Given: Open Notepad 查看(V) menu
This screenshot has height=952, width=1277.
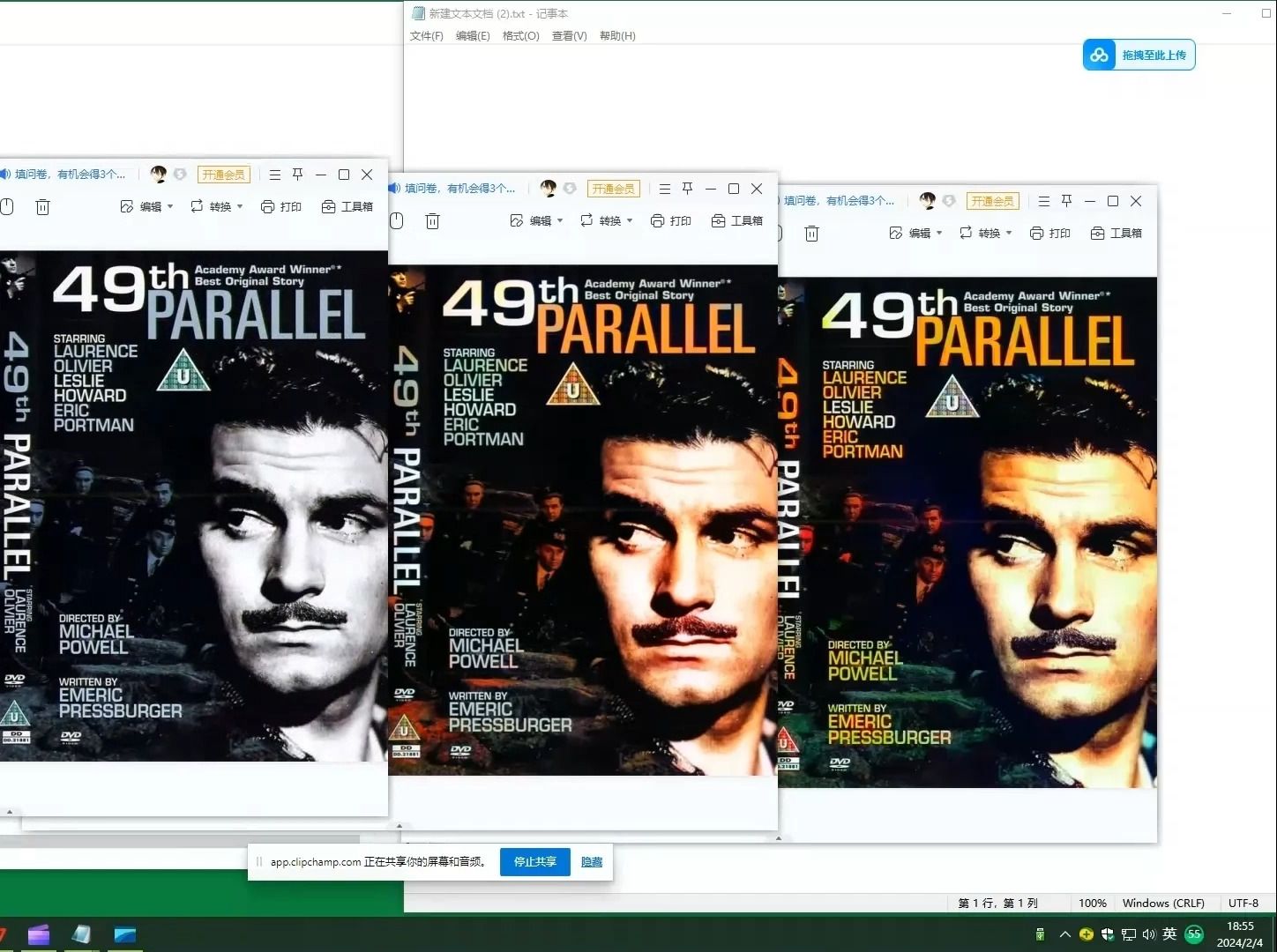Looking at the screenshot, I should click(569, 36).
